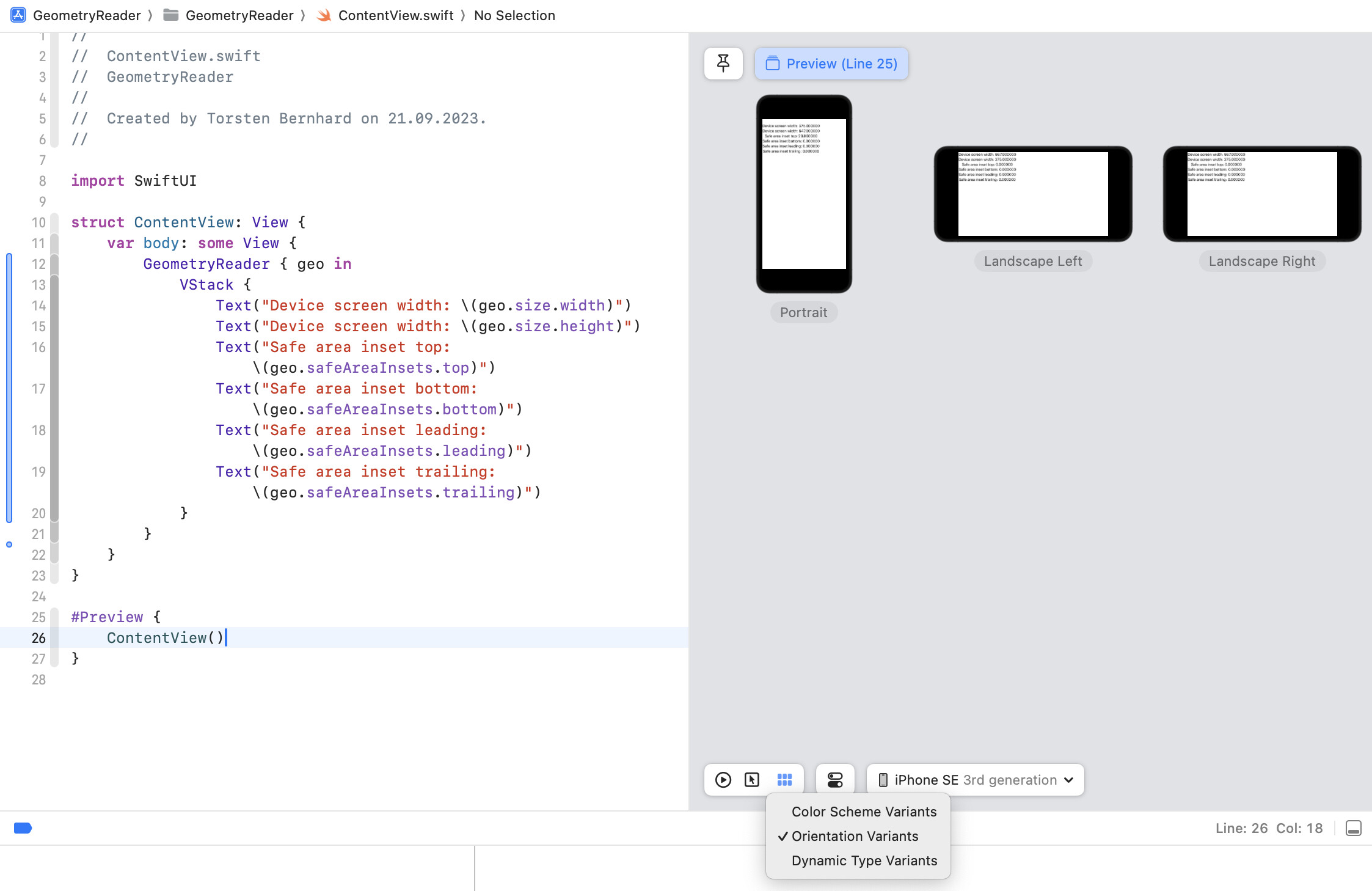
Task: Click the Landscape Right label
Action: pyautogui.click(x=1262, y=261)
